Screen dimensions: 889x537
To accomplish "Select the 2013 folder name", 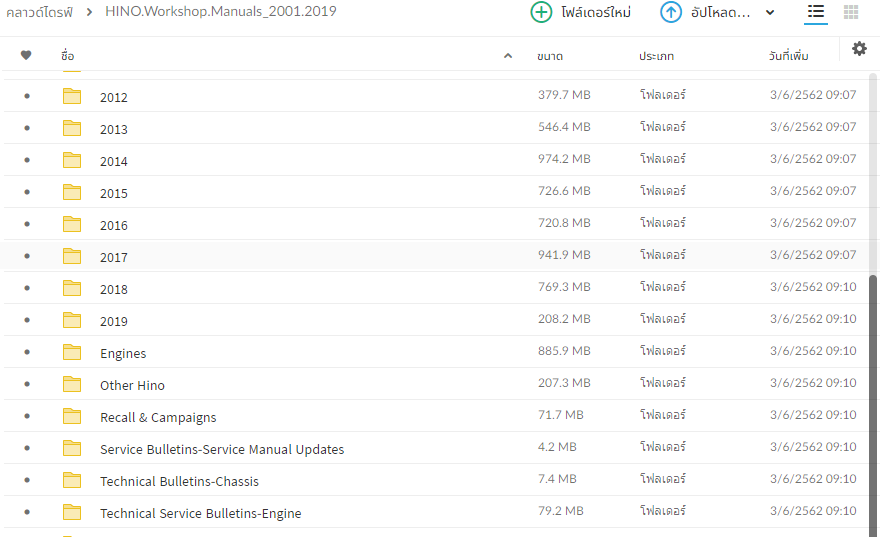I will tap(114, 129).
